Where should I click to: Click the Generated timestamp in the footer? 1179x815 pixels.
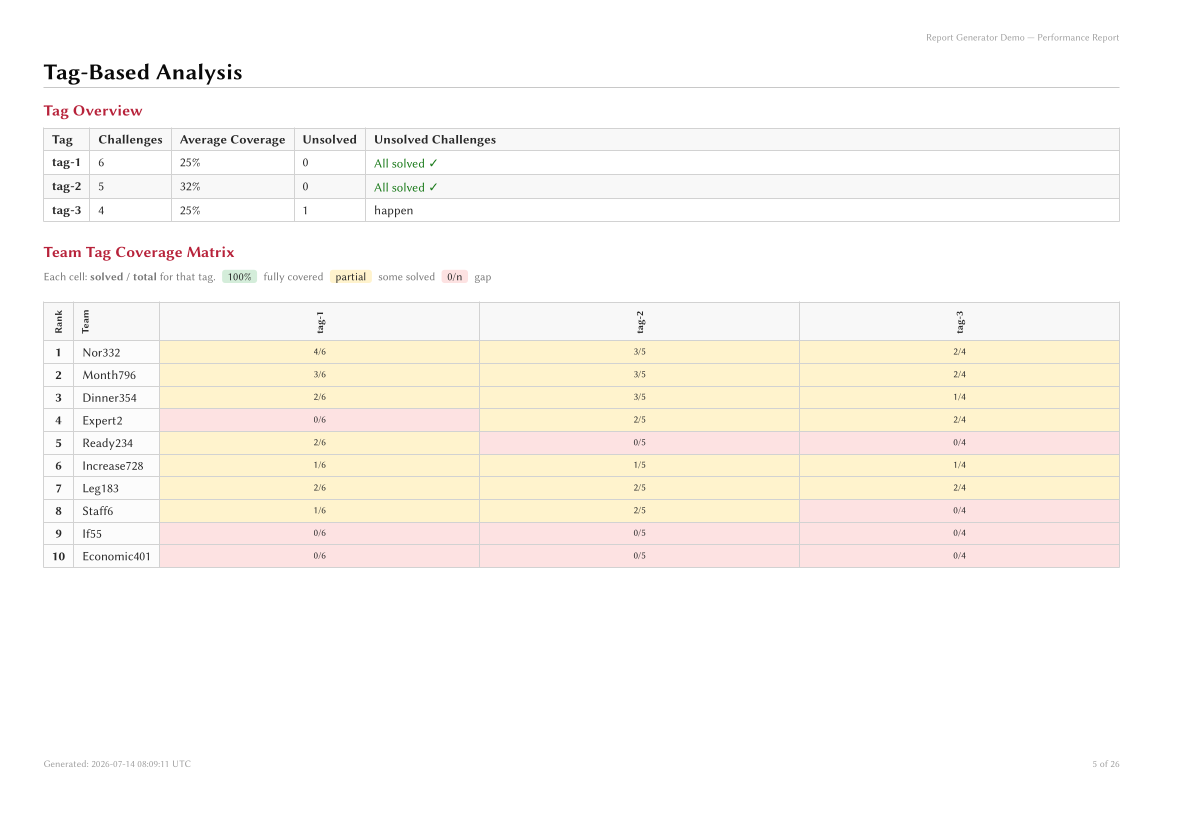tap(117, 764)
